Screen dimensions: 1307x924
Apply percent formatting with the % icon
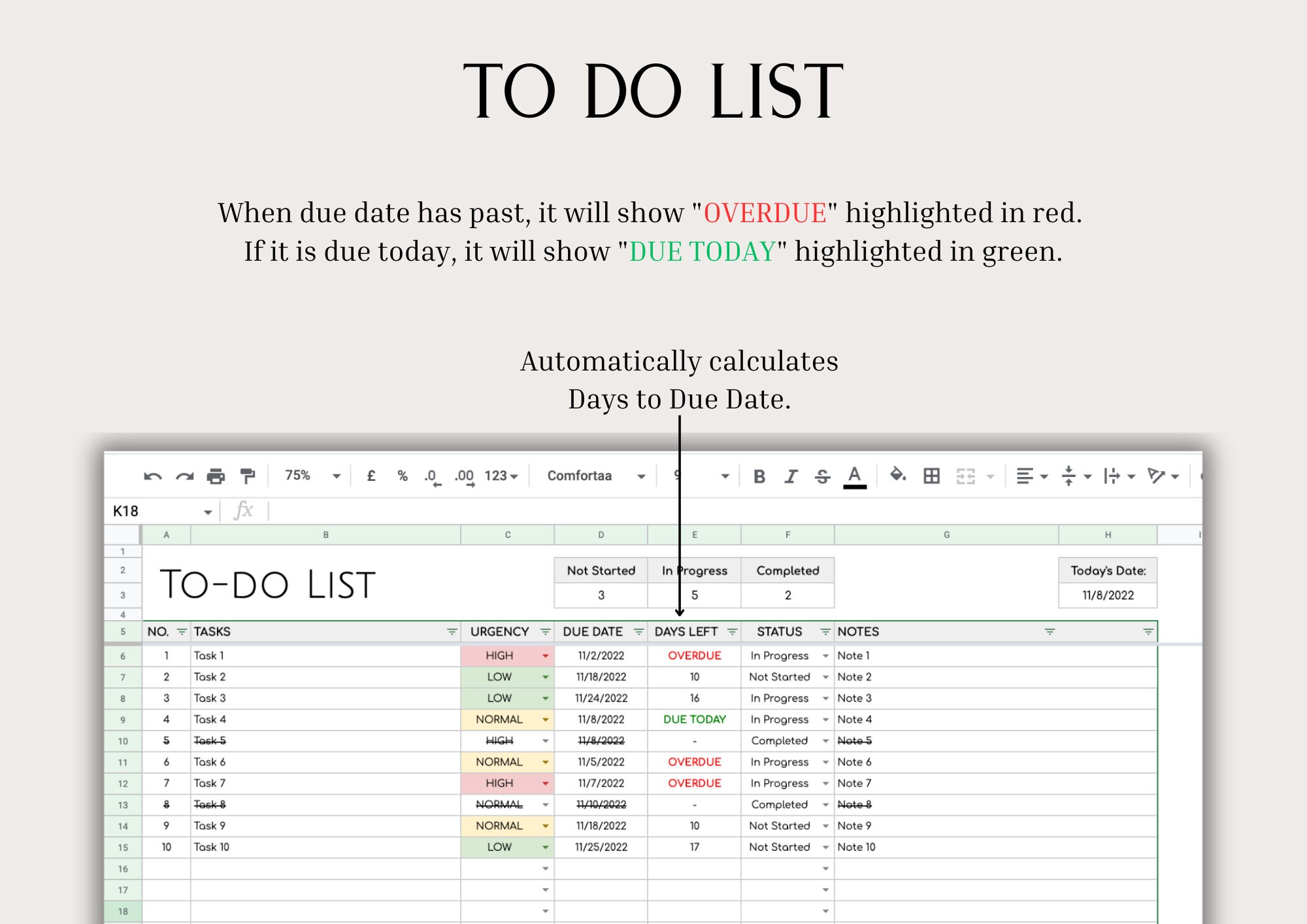[401, 476]
